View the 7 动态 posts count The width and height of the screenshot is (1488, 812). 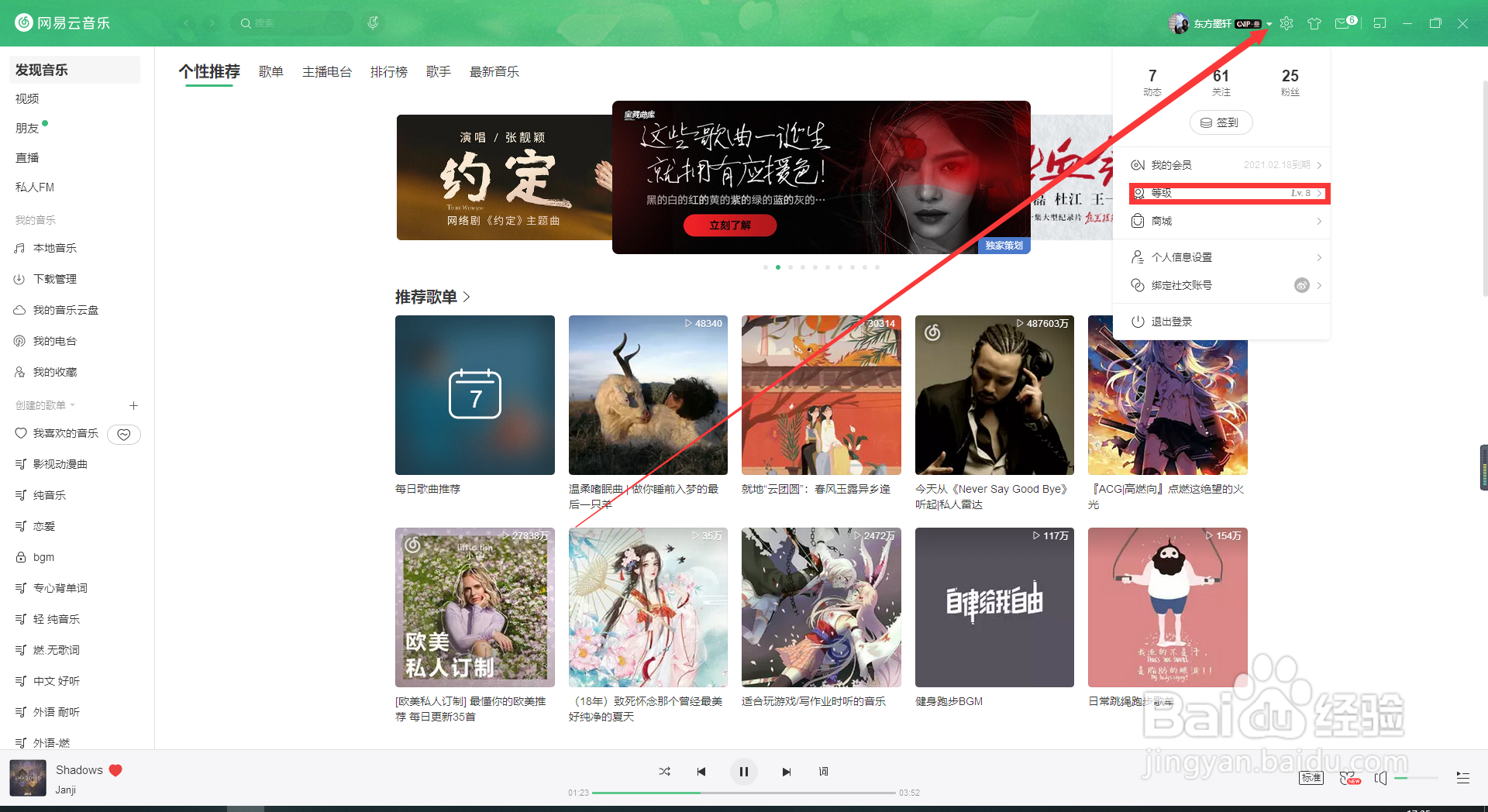(1152, 81)
